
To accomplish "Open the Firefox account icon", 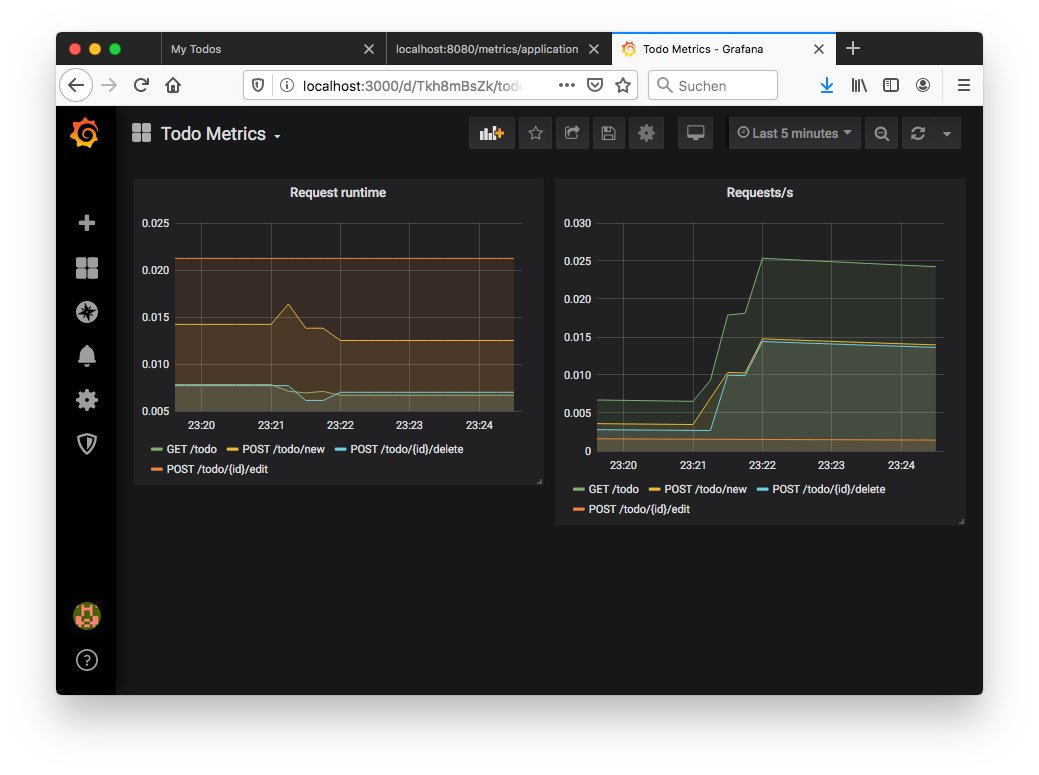I will coord(922,85).
